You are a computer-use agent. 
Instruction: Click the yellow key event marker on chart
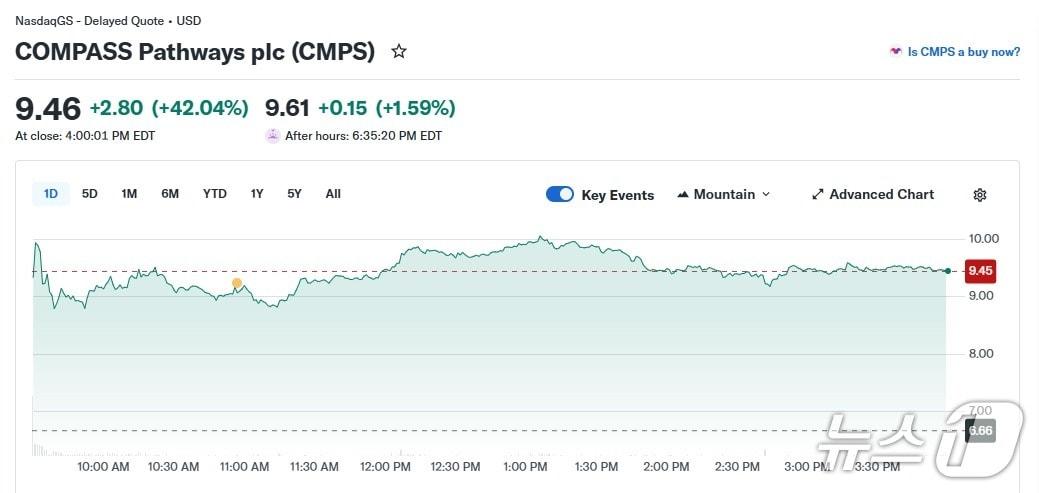click(237, 284)
